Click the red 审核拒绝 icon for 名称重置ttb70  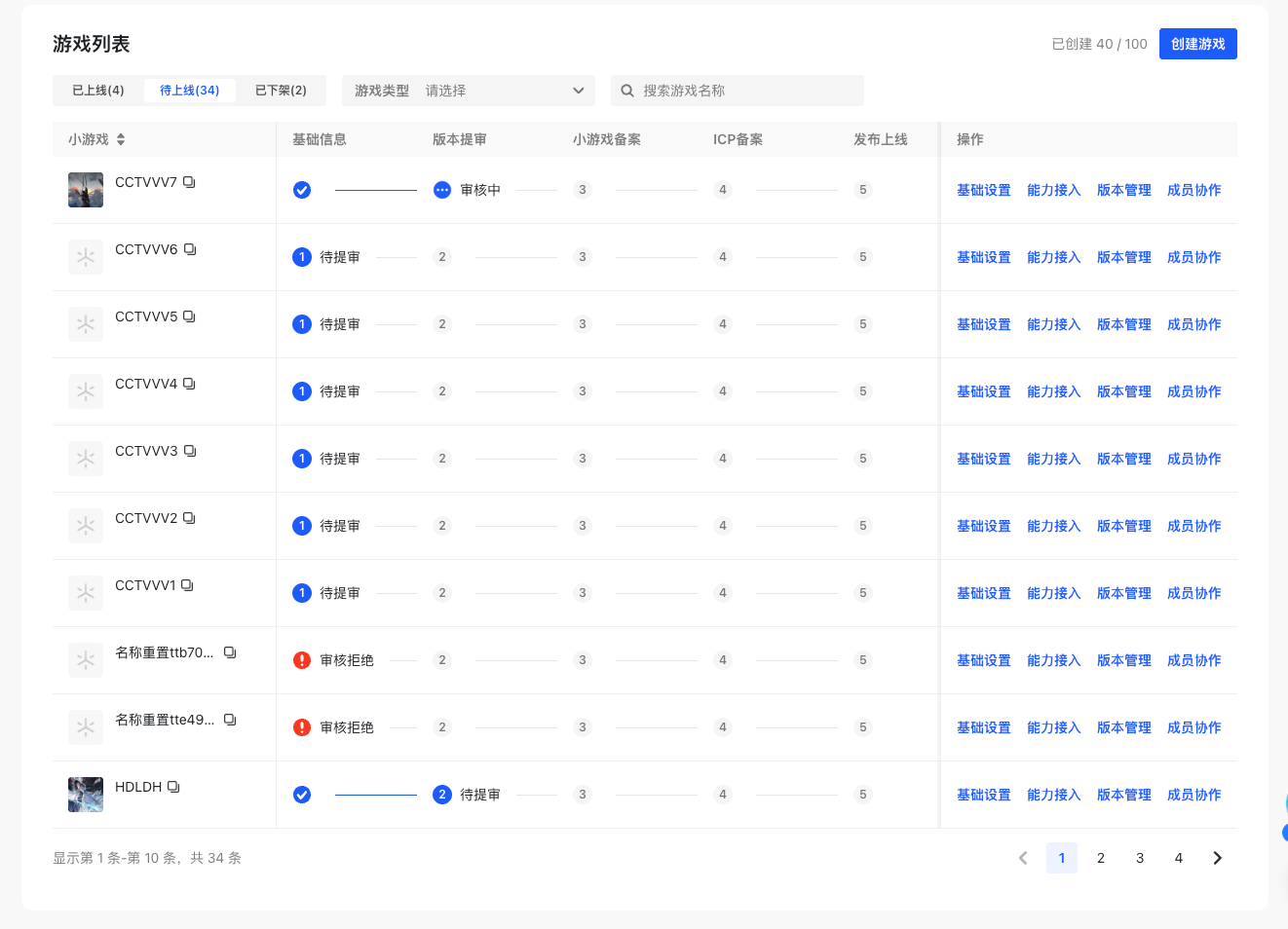[302, 660]
